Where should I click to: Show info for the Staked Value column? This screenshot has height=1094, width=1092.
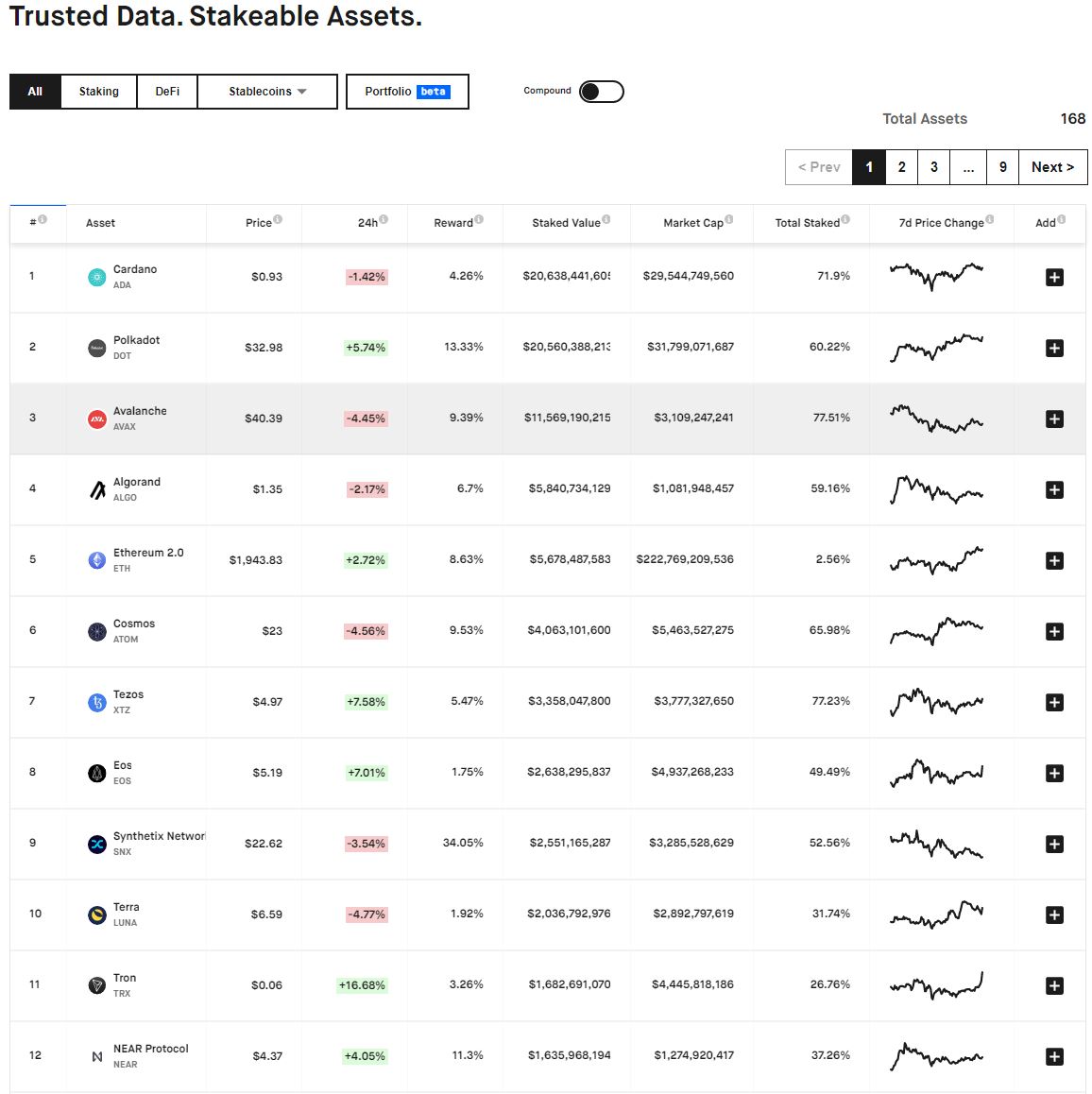pos(606,219)
